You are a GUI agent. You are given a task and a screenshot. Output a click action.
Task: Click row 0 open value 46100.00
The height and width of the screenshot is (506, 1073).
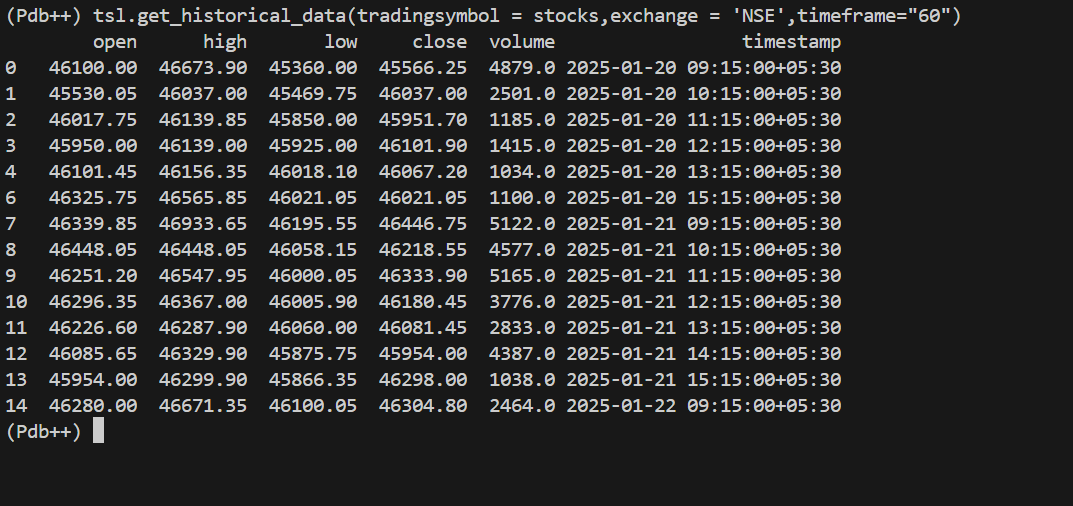93,68
